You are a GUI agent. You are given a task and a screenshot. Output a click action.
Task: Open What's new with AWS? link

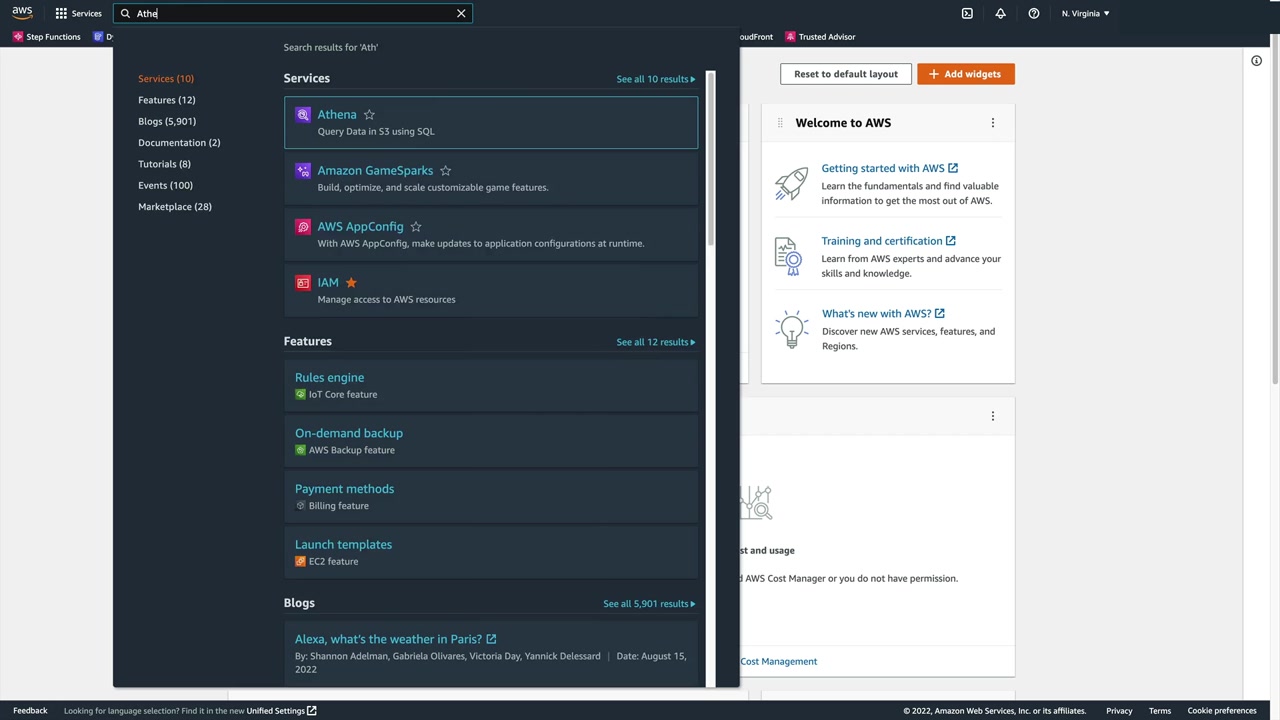[x=877, y=314]
